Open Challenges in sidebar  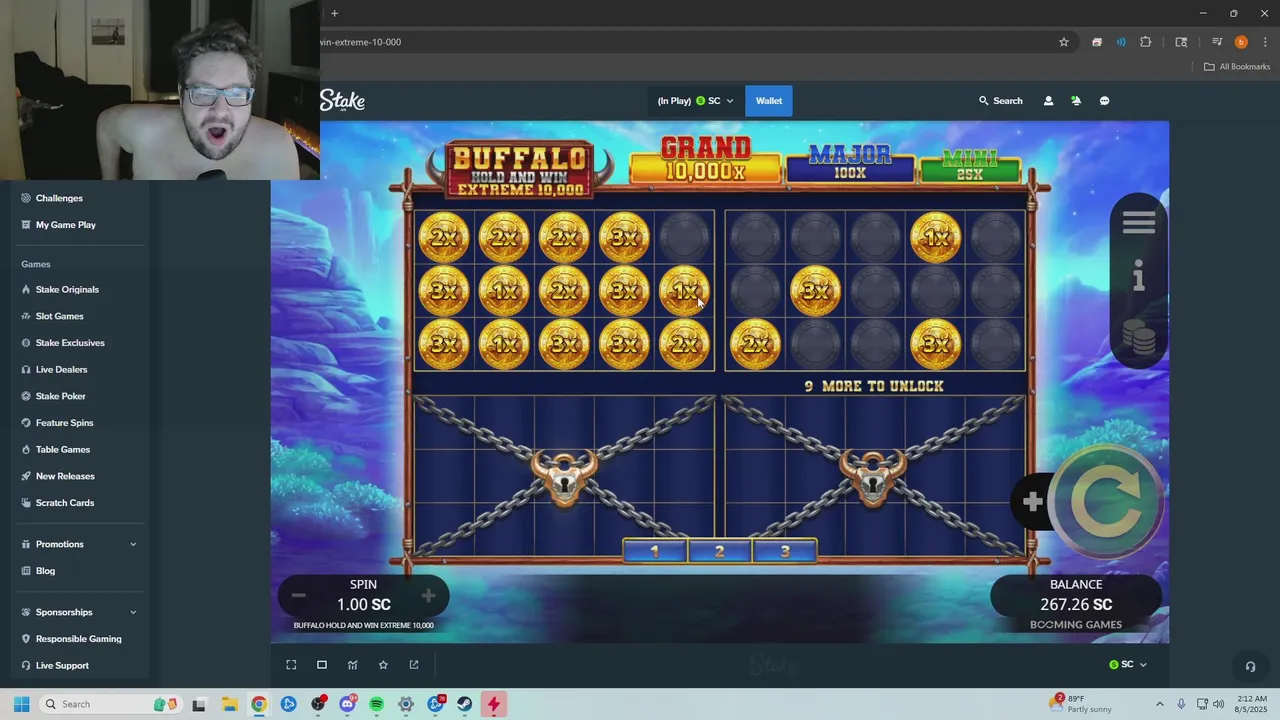[x=59, y=198]
